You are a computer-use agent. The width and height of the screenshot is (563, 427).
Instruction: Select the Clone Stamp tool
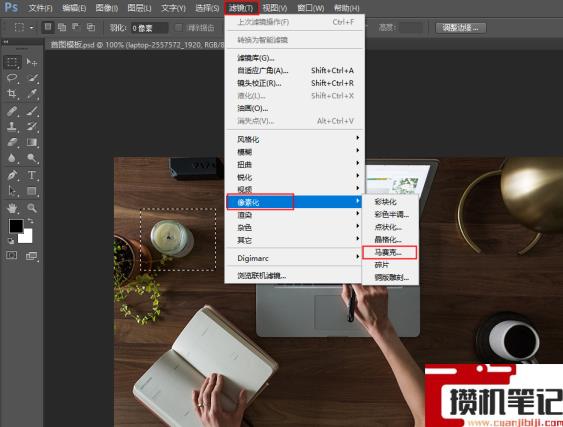point(12,126)
